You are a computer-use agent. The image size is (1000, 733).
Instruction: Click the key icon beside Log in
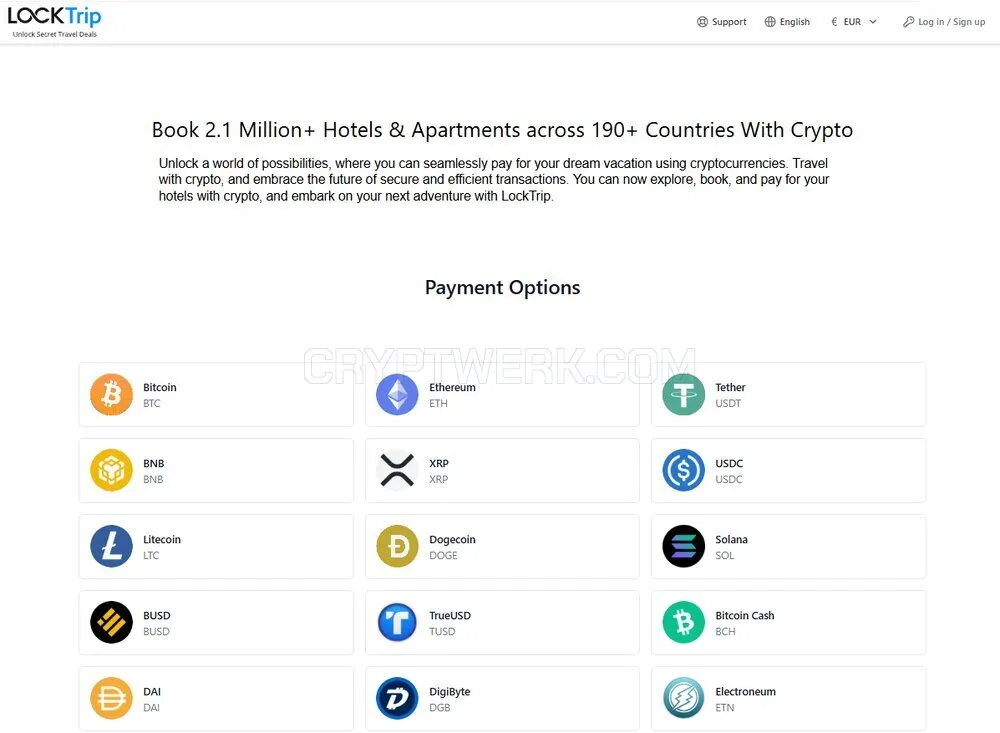[x=908, y=22]
